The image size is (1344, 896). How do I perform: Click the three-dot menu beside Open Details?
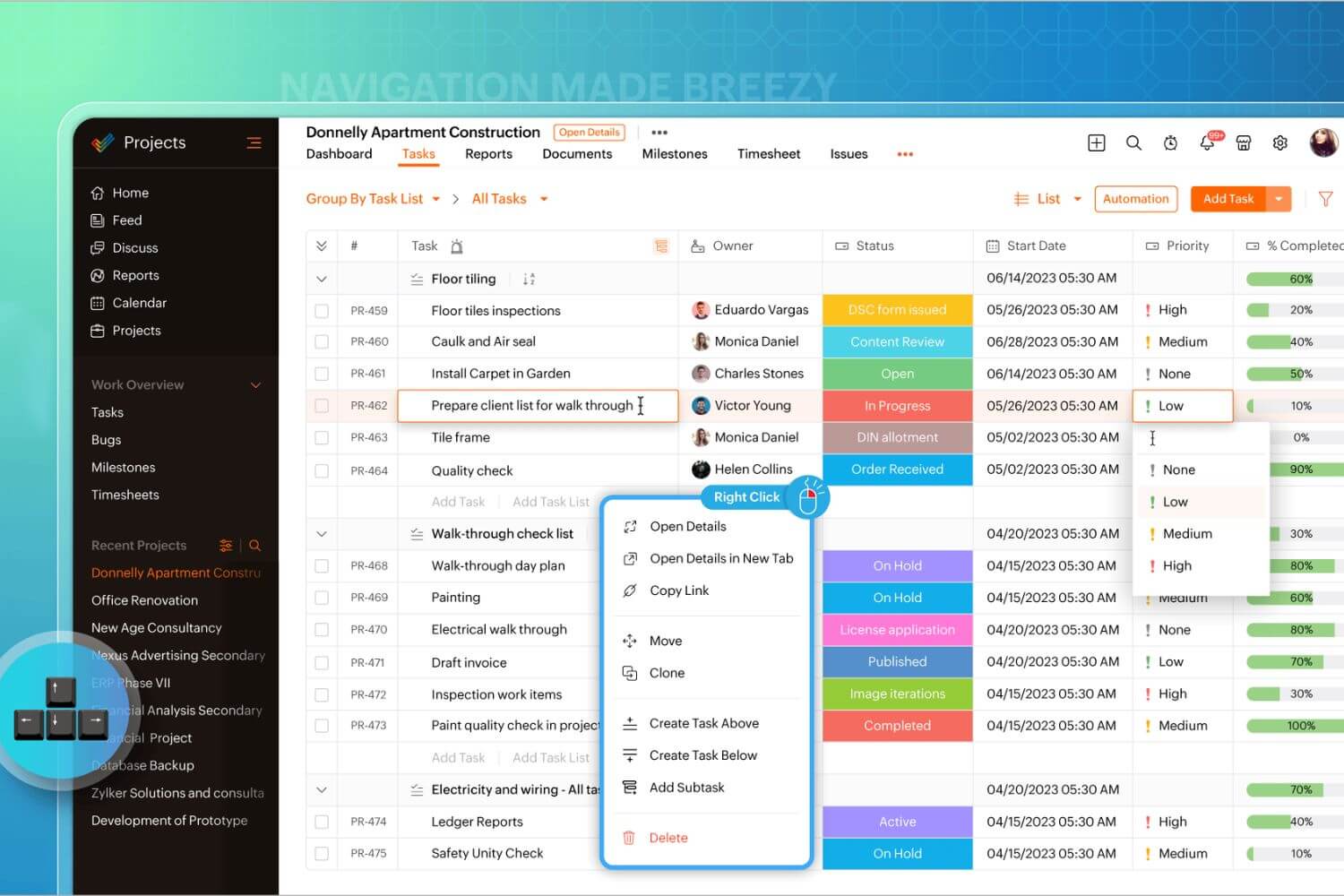(659, 133)
